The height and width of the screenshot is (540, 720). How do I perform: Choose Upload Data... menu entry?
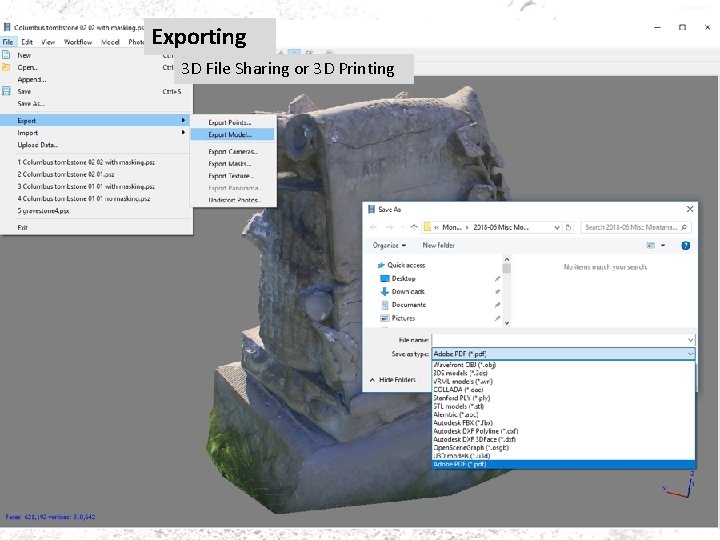96,145
